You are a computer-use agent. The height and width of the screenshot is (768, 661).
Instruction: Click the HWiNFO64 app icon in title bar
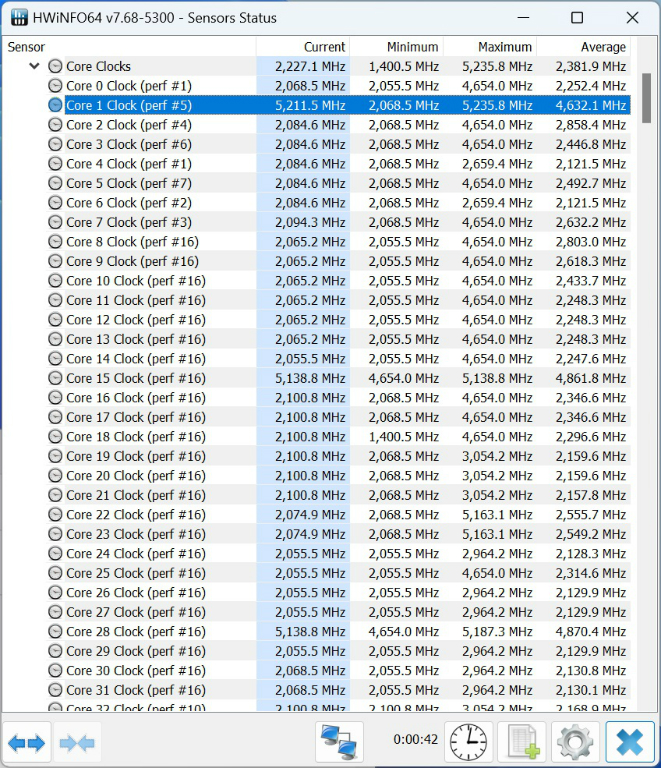point(19,18)
